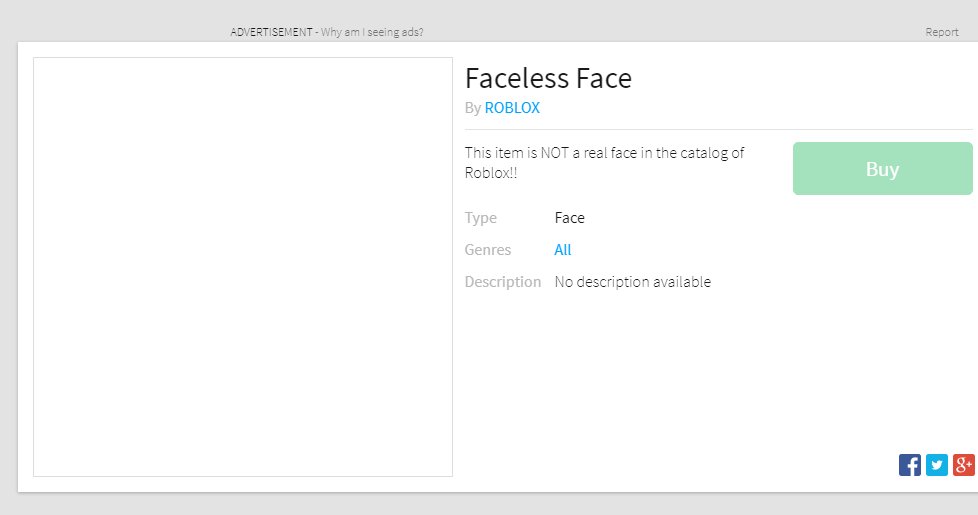Click the Type label

click(x=480, y=218)
